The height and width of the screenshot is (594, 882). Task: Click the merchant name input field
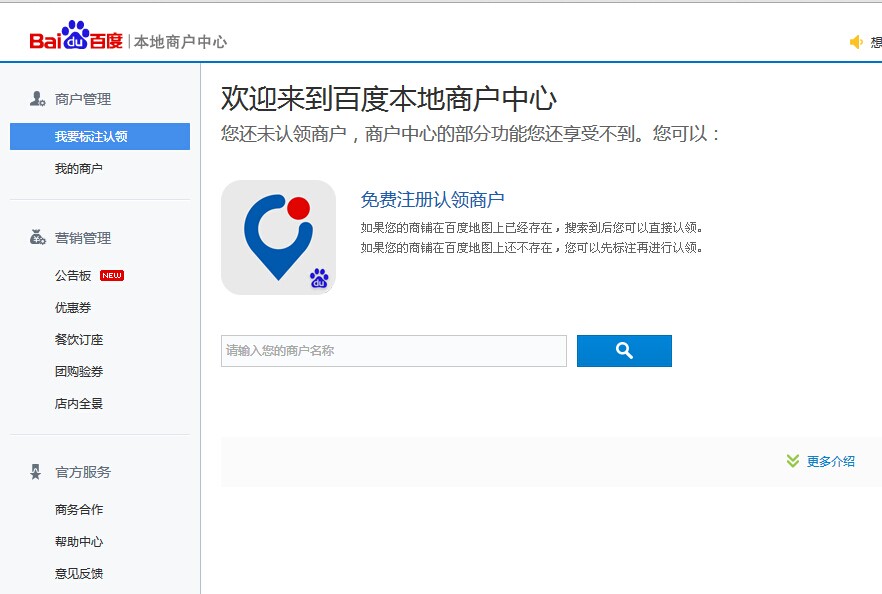click(x=393, y=351)
